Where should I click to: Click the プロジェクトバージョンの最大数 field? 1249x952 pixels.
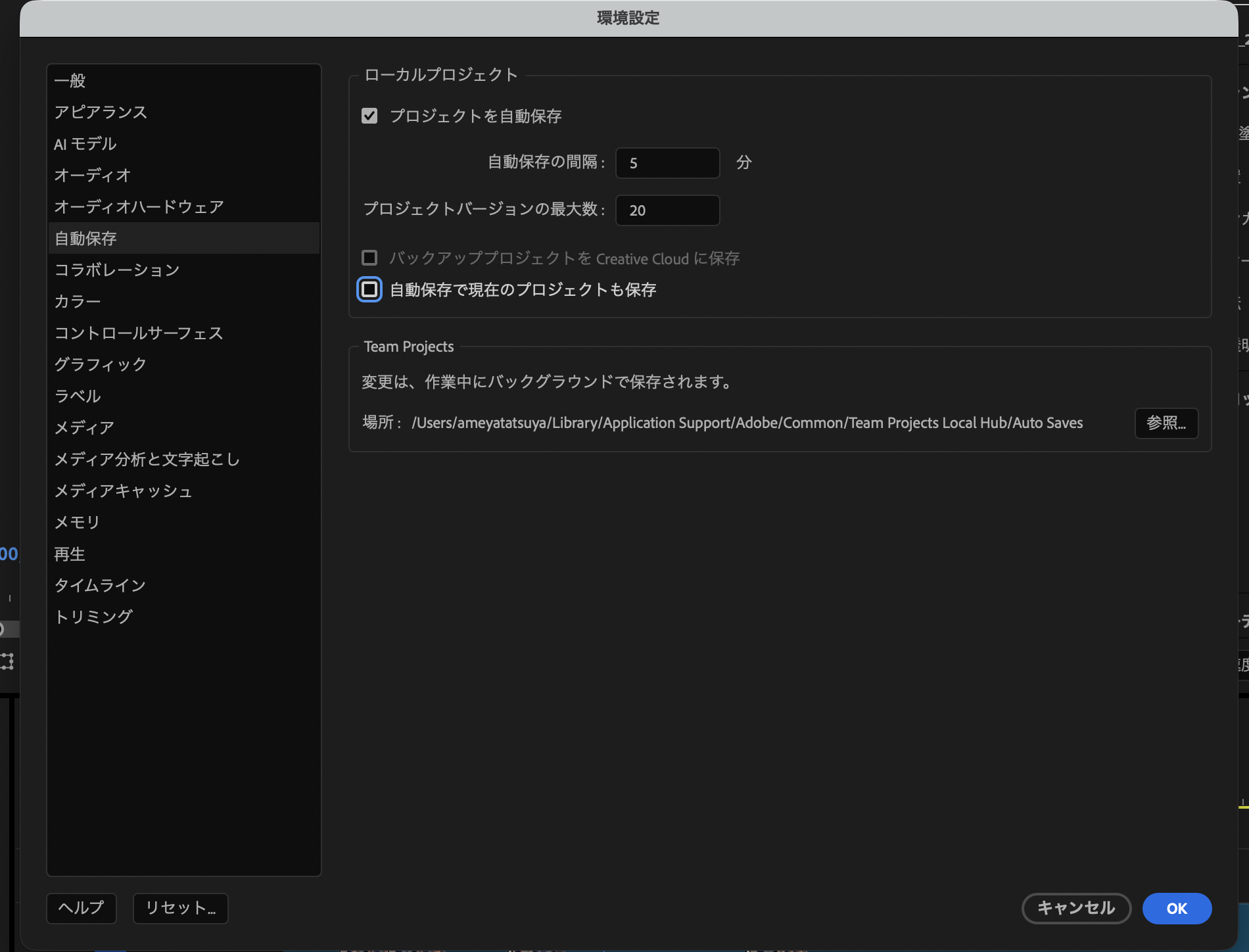point(667,210)
